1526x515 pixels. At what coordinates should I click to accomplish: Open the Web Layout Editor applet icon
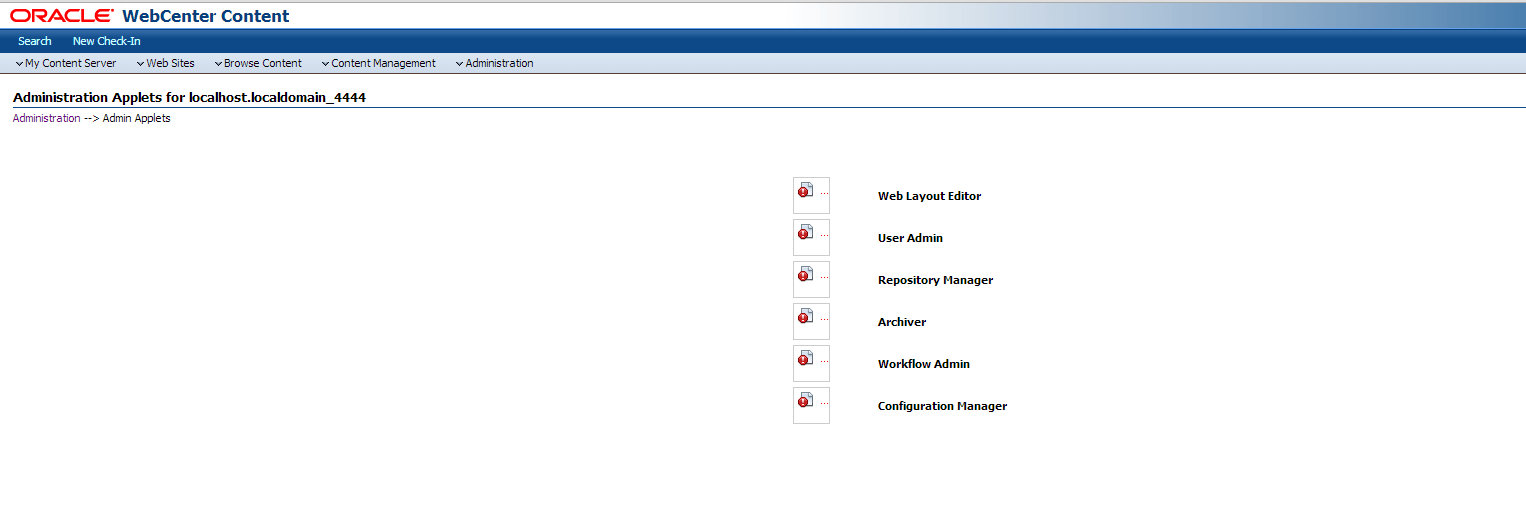pyautogui.click(x=811, y=196)
